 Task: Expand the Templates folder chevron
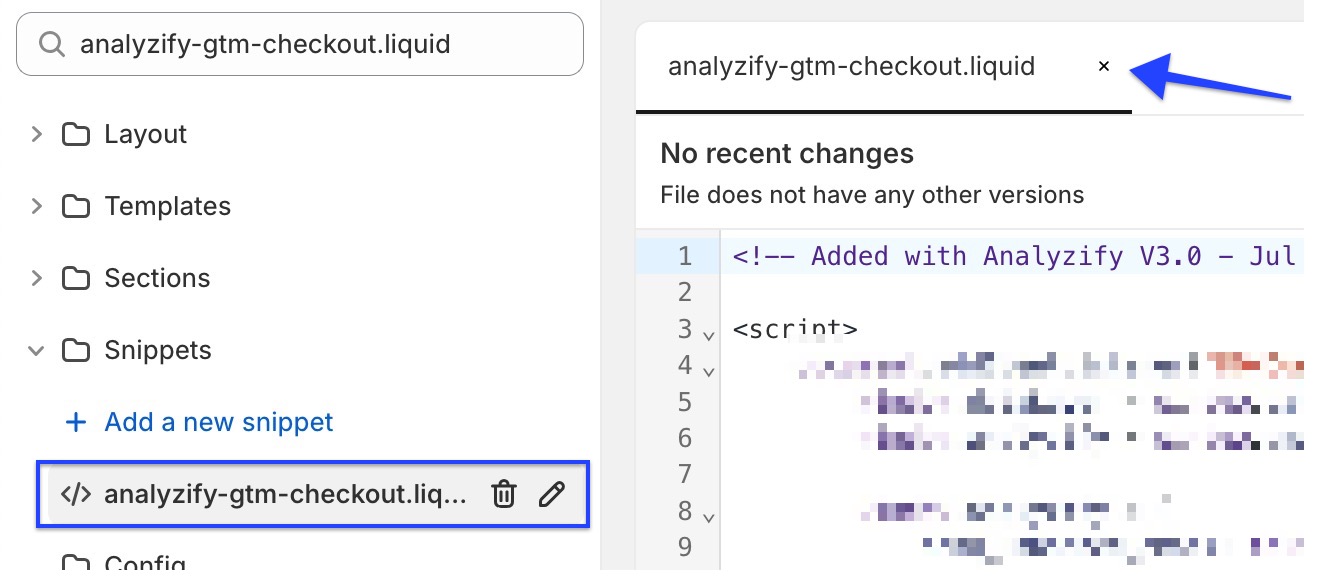point(37,206)
